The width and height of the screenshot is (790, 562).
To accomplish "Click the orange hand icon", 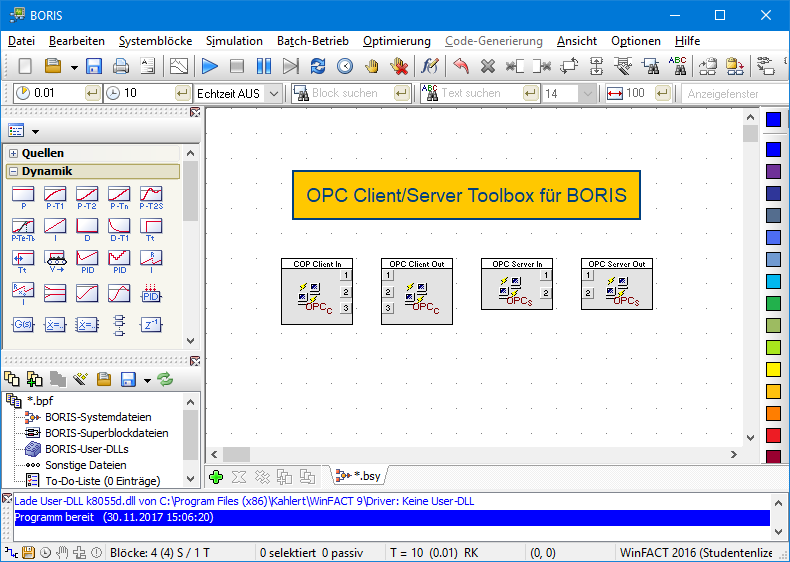I will [x=372, y=66].
